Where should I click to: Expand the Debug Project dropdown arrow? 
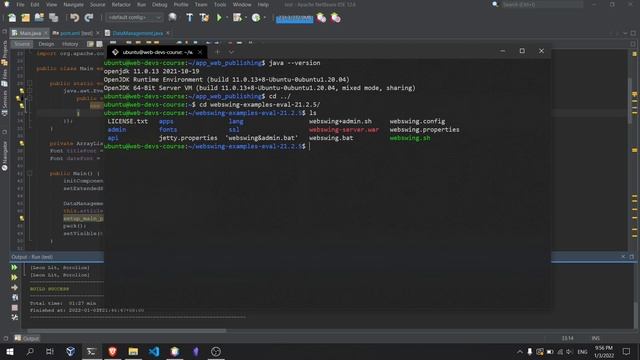point(246,18)
